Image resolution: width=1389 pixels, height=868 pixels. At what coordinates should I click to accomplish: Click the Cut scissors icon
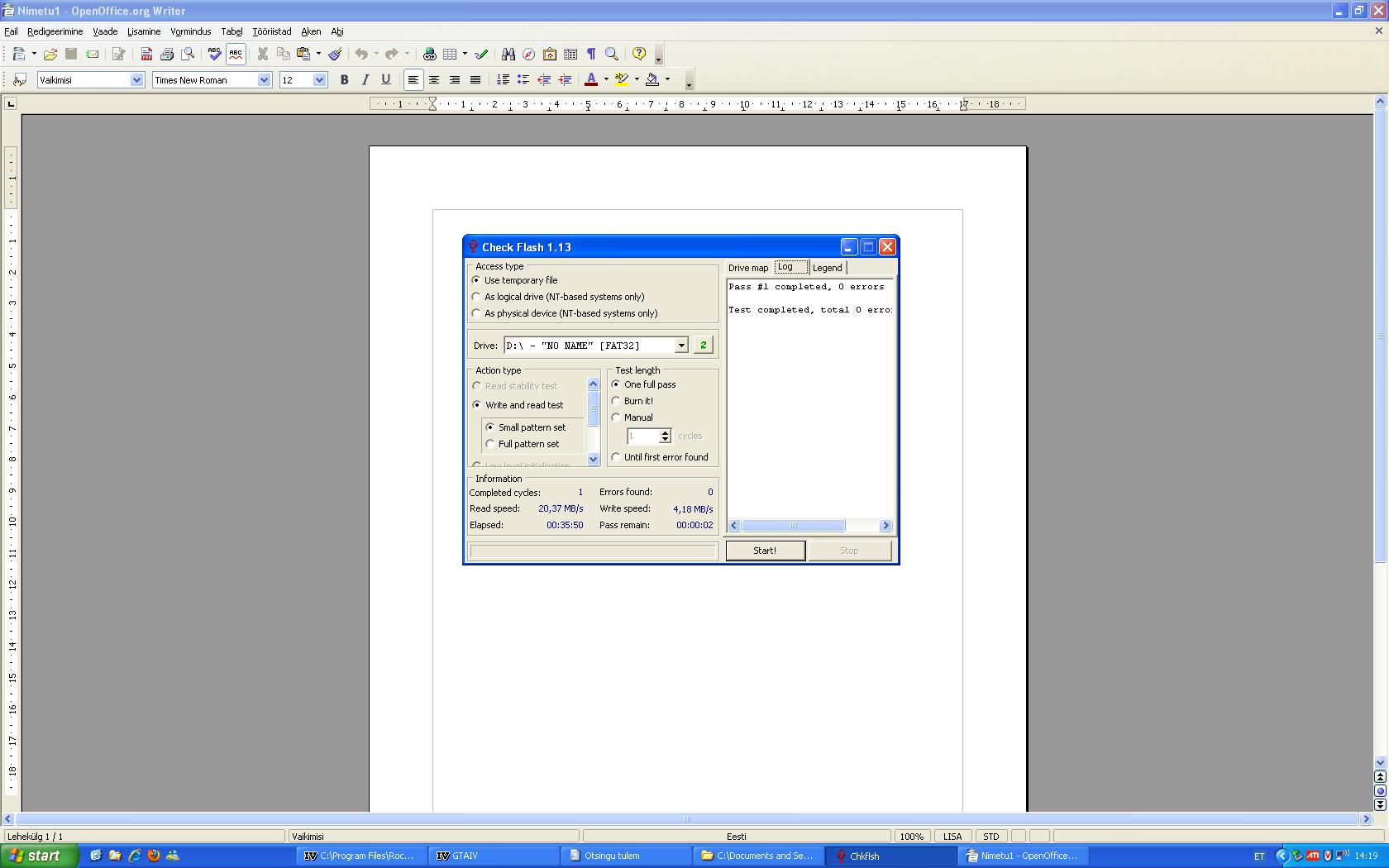pos(263,55)
